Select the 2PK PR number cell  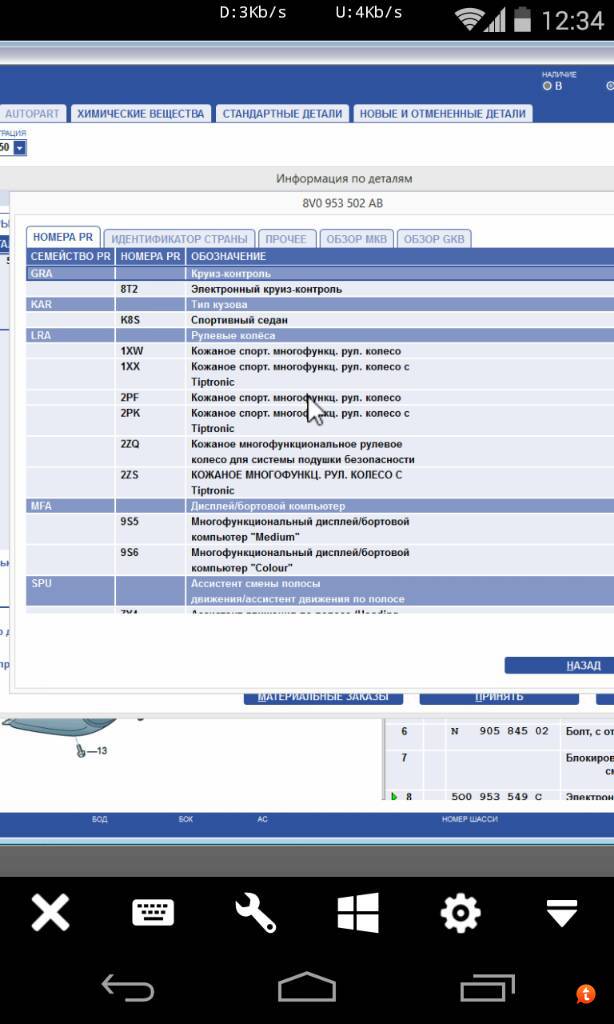pos(150,421)
